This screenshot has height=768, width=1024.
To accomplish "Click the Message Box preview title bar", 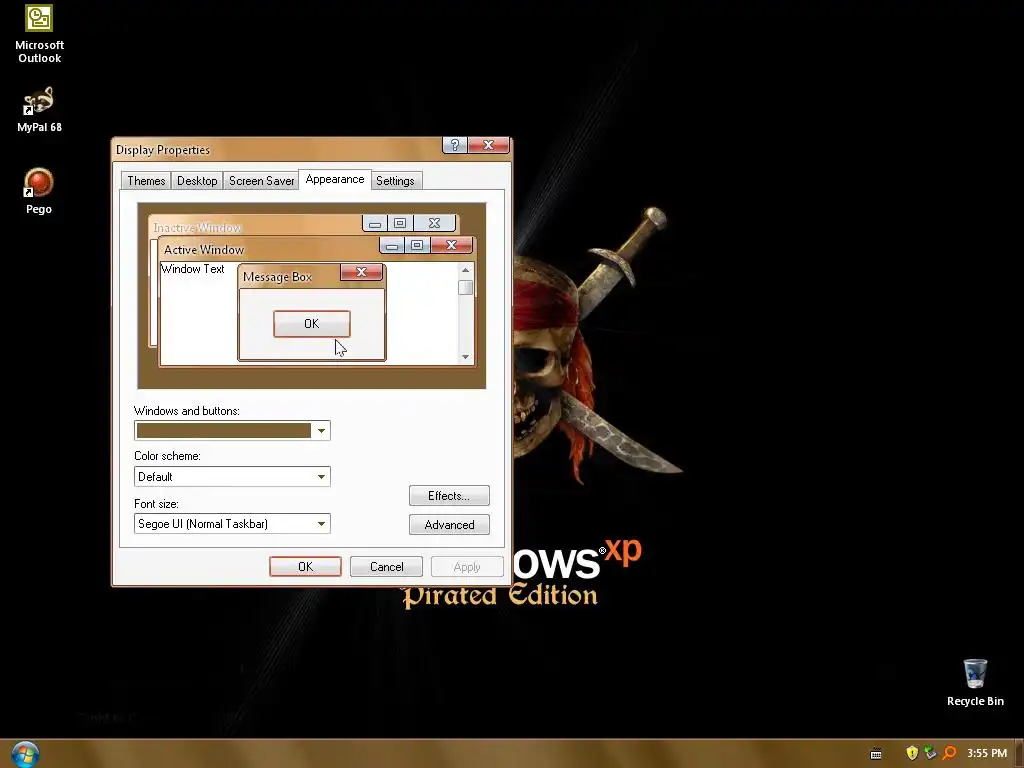I will click(x=289, y=276).
